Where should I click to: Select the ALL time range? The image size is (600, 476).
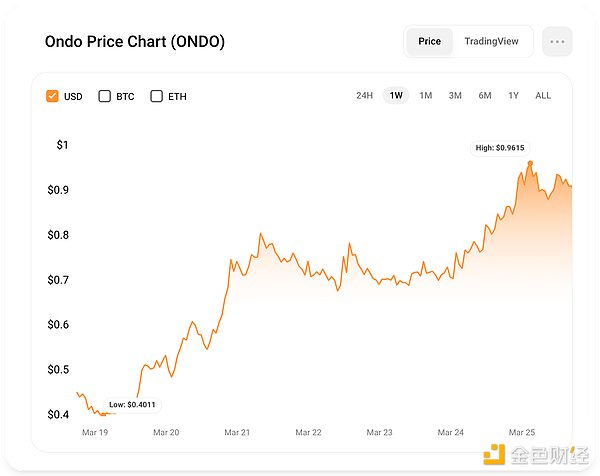(x=543, y=96)
